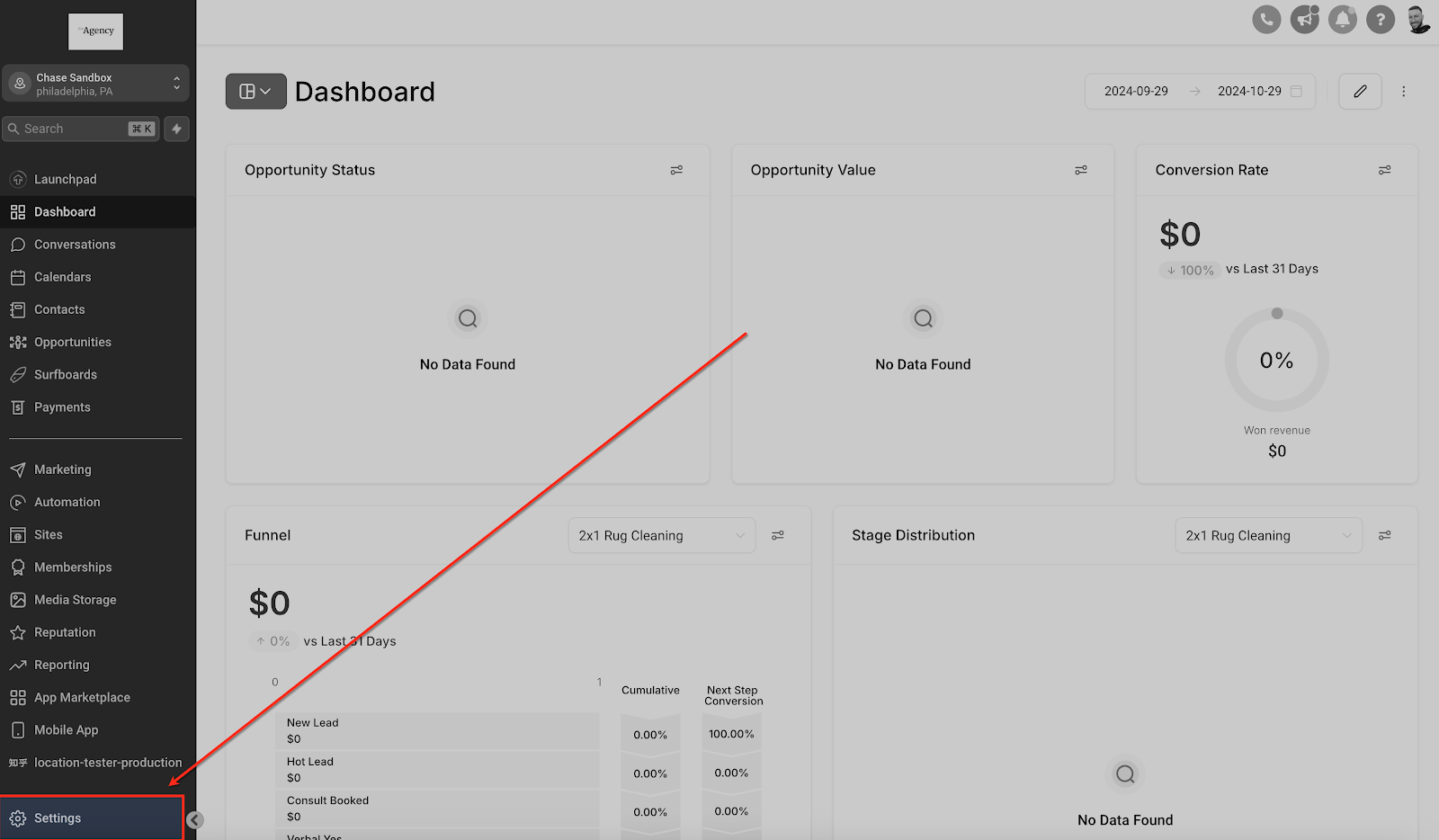Image resolution: width=1439 pixels, height=840 pixels.
Task: Click the Hot Lead funnel row
Action: click(x=437, y=769)
